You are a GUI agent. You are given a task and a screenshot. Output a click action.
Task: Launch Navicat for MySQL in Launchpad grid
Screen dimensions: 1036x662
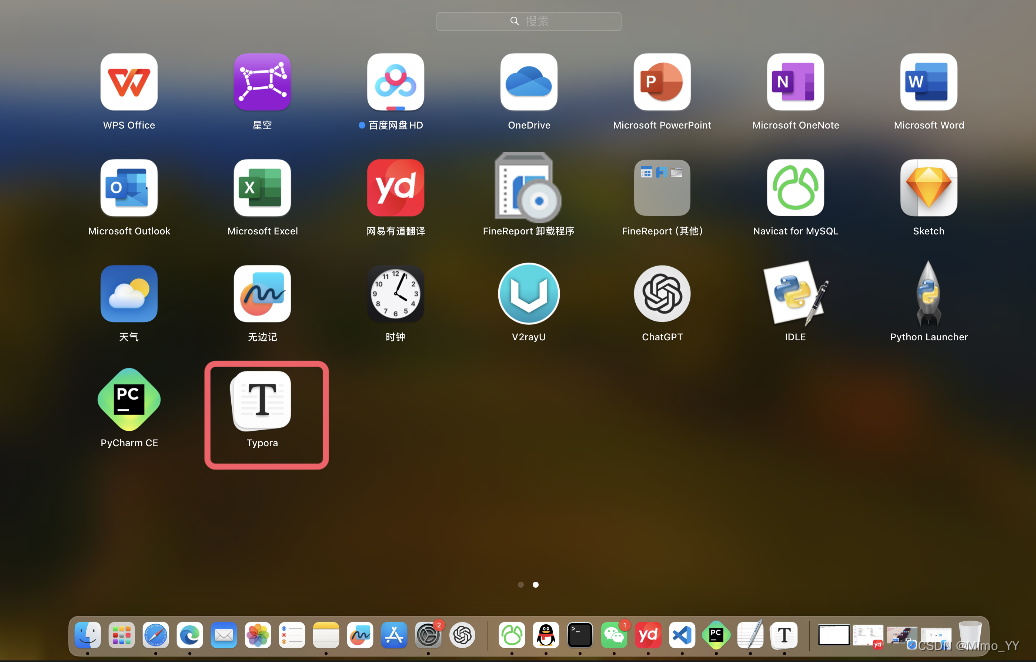click(x=796, y=188)
